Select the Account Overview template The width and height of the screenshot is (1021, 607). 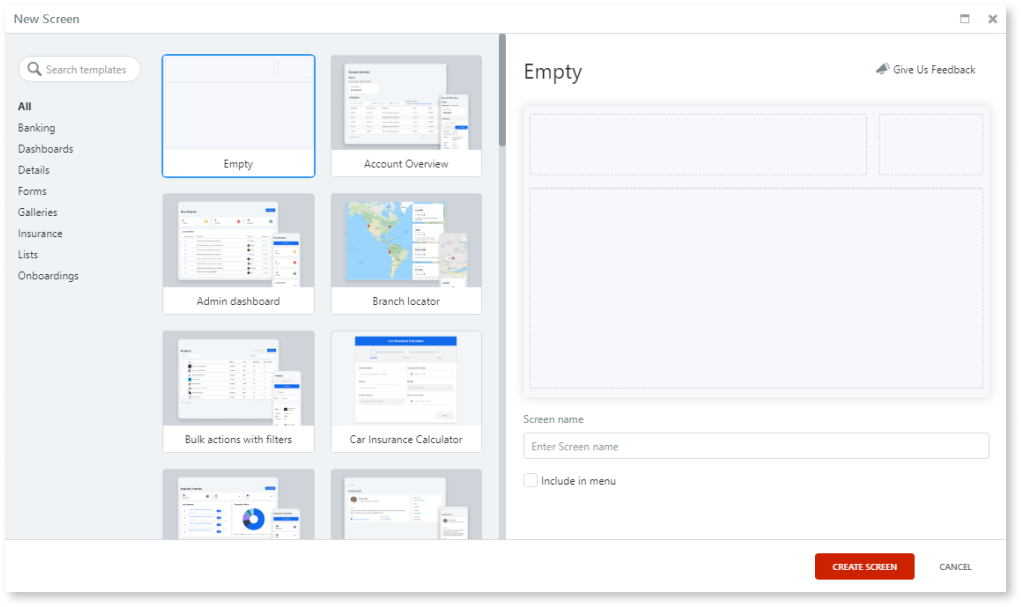[406, 115]
